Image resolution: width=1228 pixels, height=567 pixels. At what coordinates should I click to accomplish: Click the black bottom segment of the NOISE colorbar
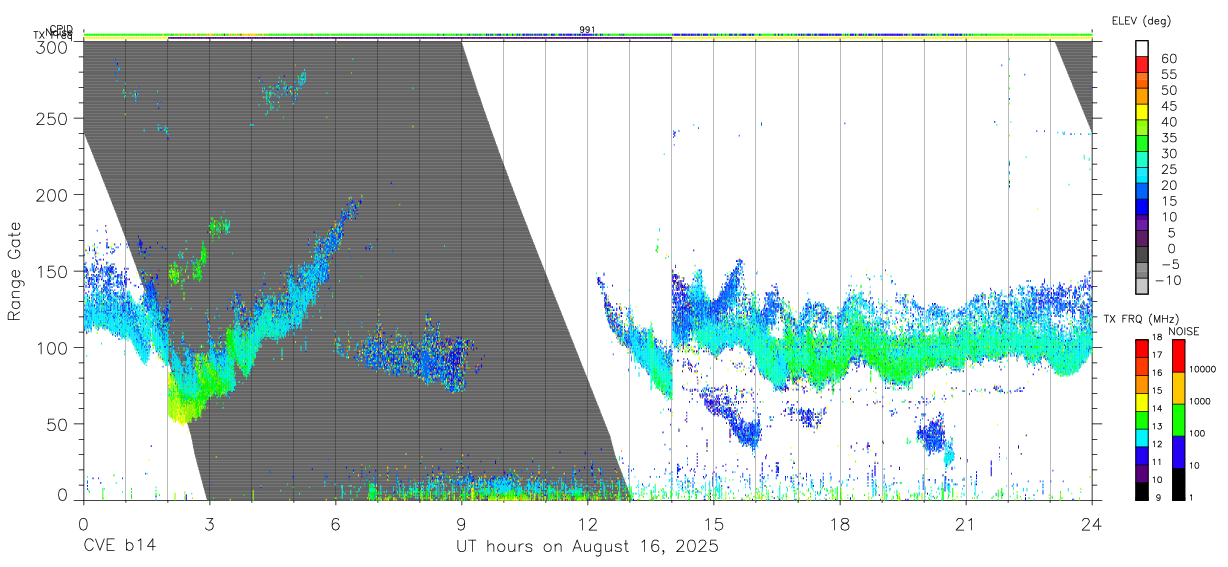[x=1178, y=484]
